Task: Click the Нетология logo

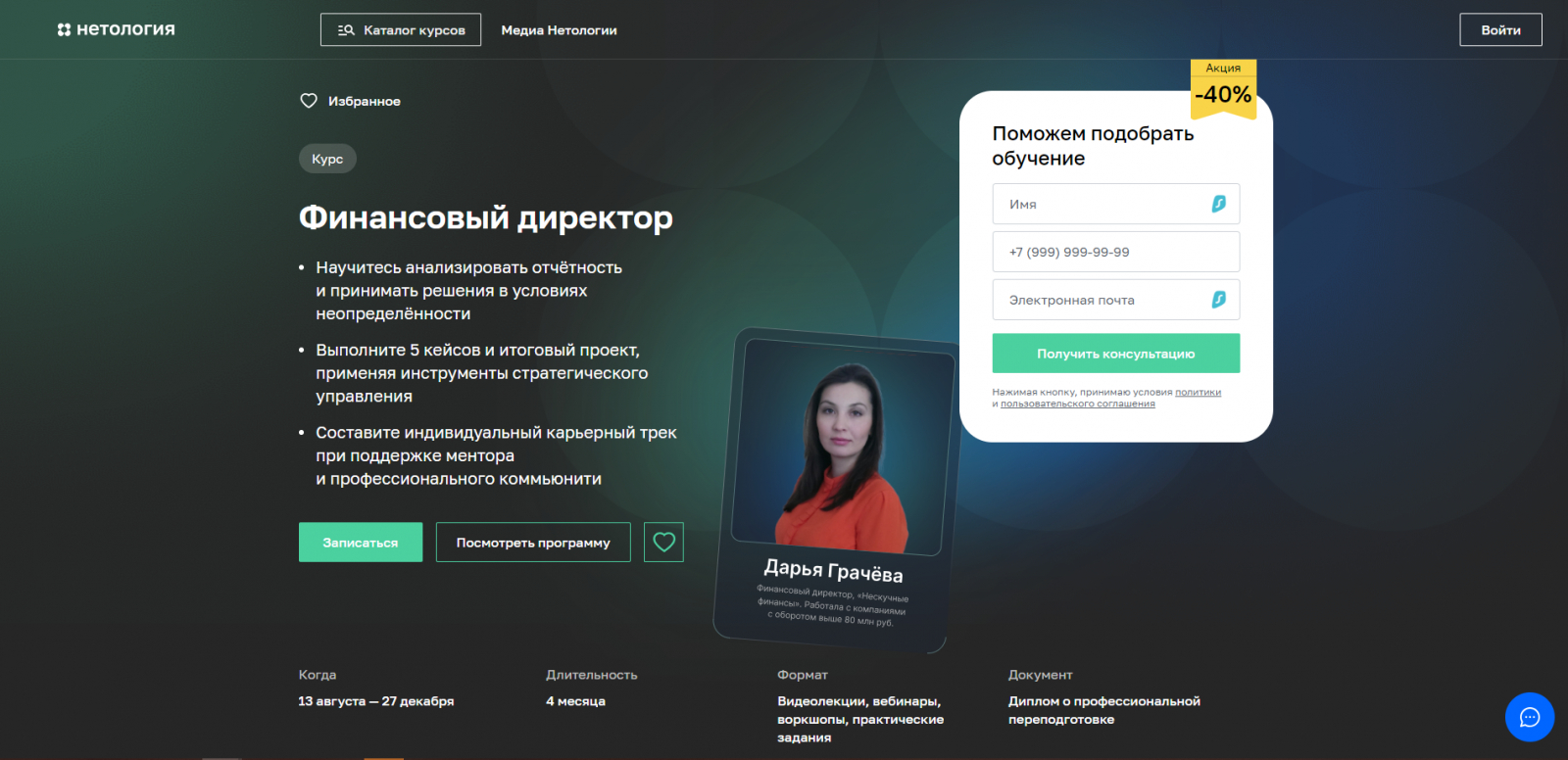Action: [116, 29]
